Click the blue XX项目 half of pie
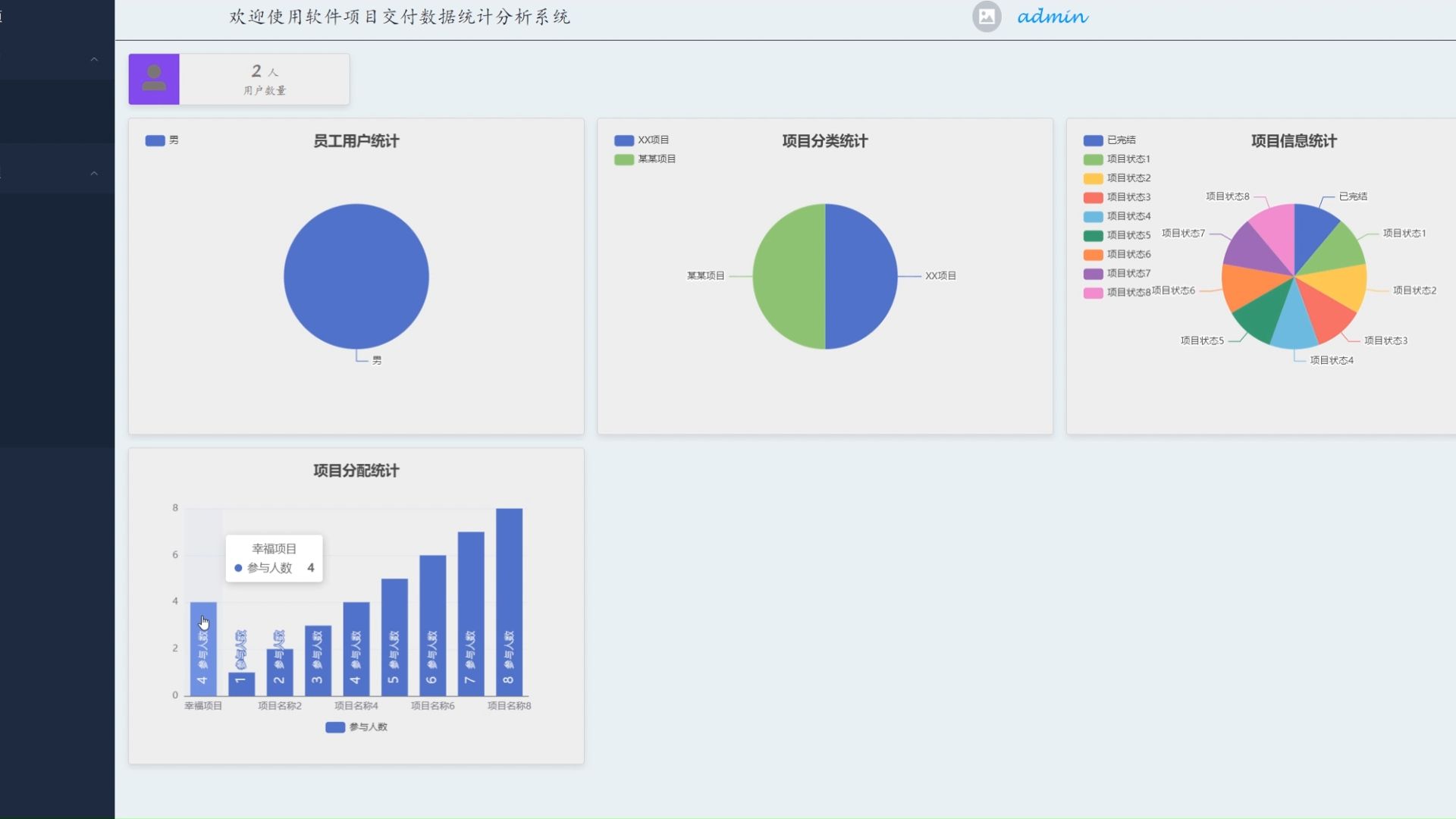This screenshot has height=819, width=1456. [861, 276]
